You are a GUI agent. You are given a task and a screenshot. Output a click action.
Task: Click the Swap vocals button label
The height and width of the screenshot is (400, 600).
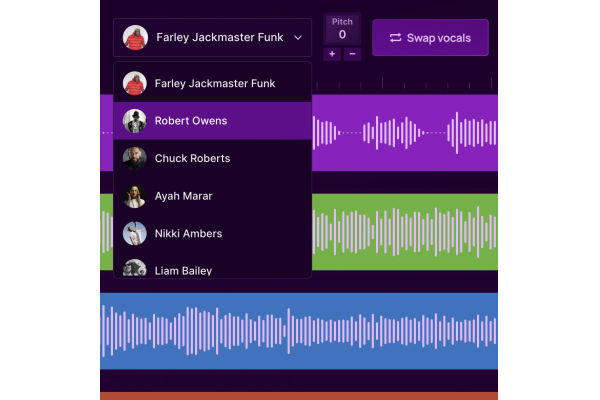pos(439,38)
